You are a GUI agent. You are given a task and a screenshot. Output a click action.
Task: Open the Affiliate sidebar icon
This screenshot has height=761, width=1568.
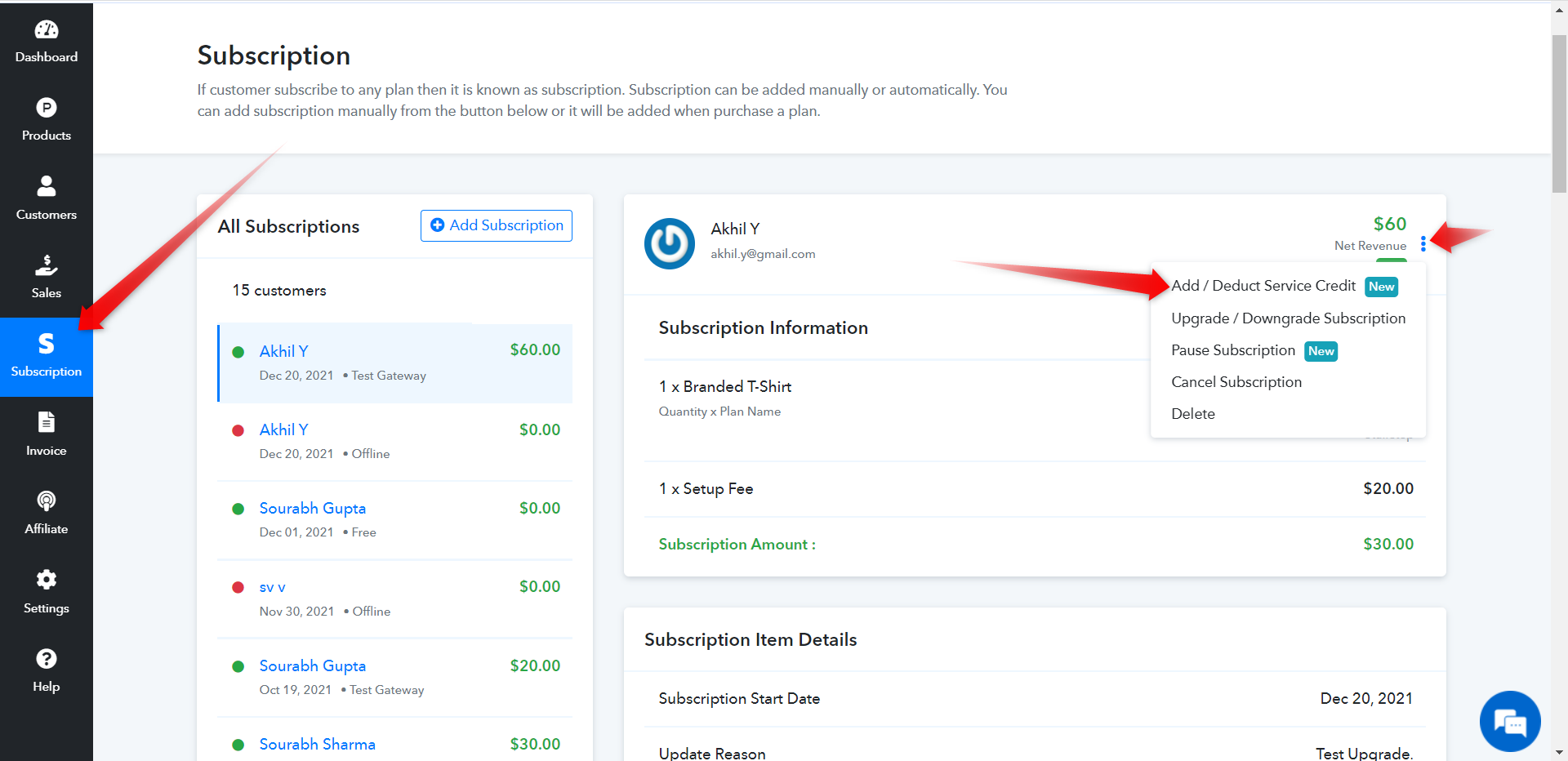47,501
